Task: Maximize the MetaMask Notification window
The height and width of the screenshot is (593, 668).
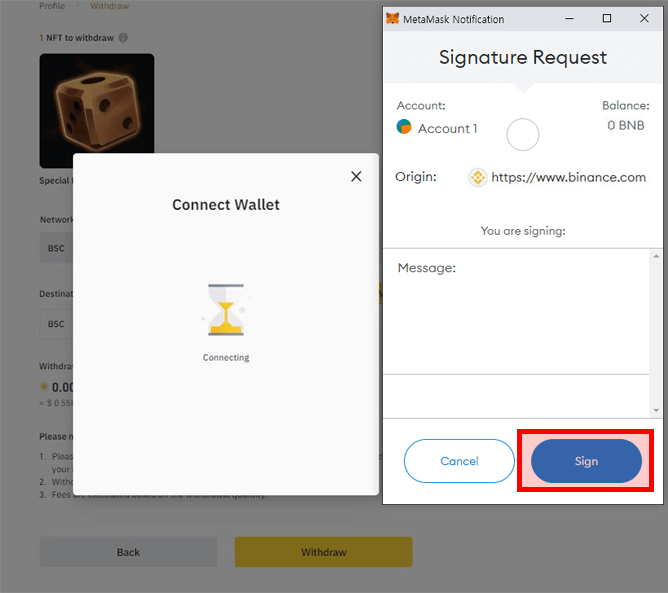Action: (607, 18)
